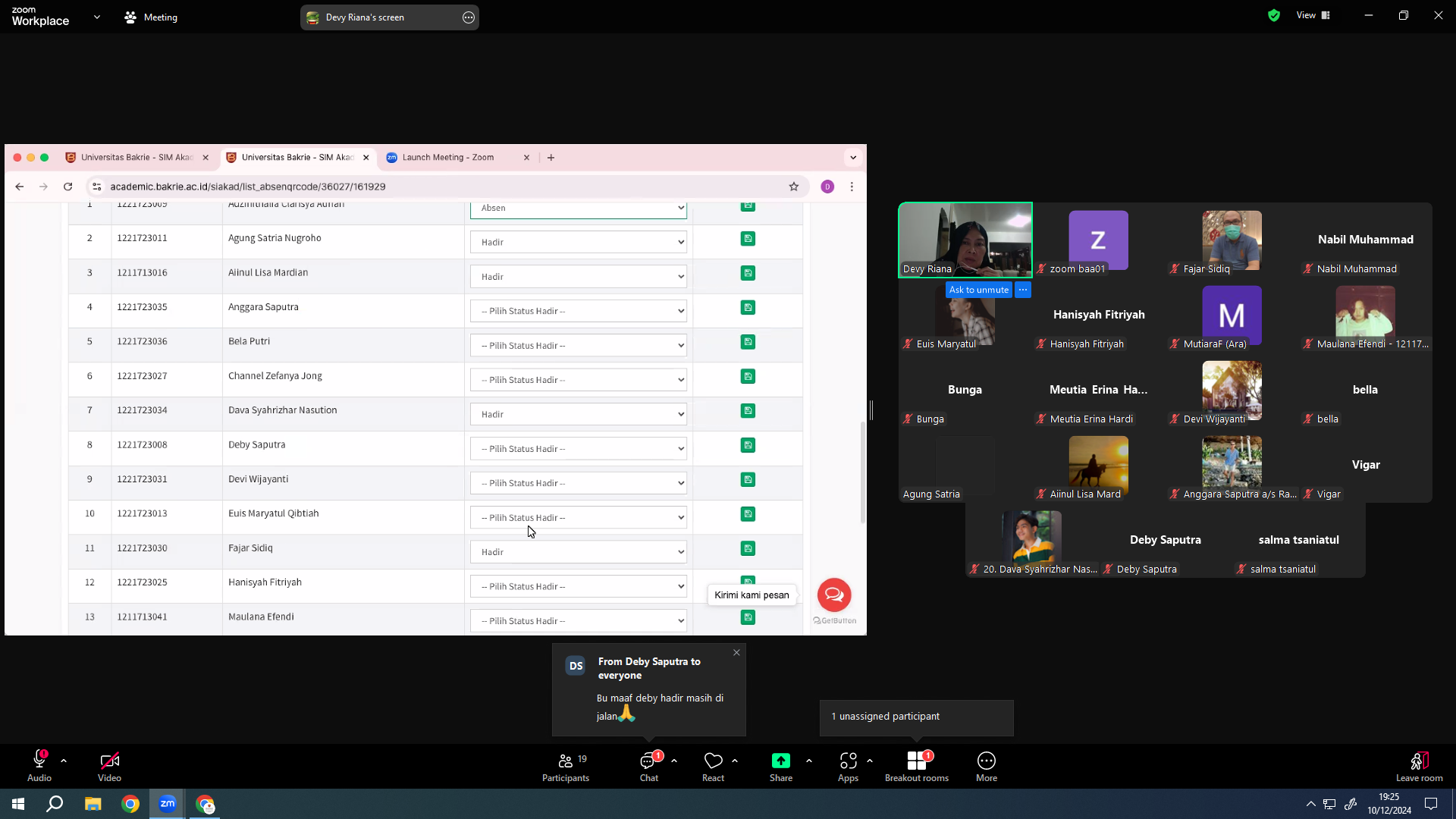Save attendance for Fajar Sidiq row
Screen dimensions: 1456x819
coord(748,548)
